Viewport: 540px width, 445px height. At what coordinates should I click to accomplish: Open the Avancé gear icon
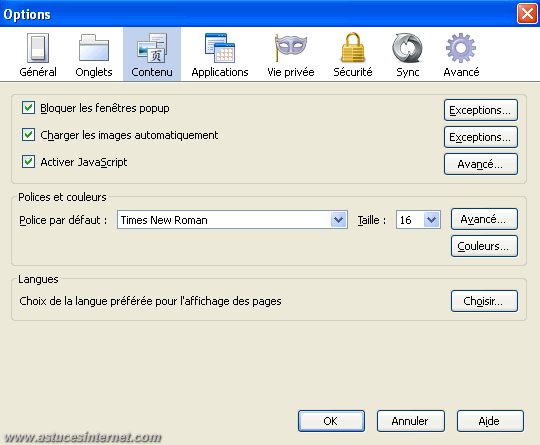point(461,48)
